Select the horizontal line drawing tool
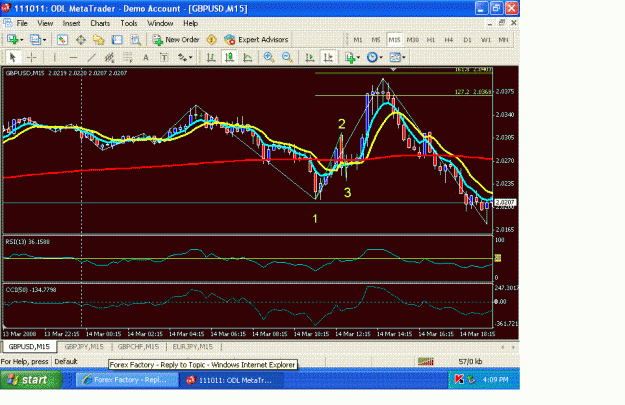 pyautogui.click(x=73, y=57)
